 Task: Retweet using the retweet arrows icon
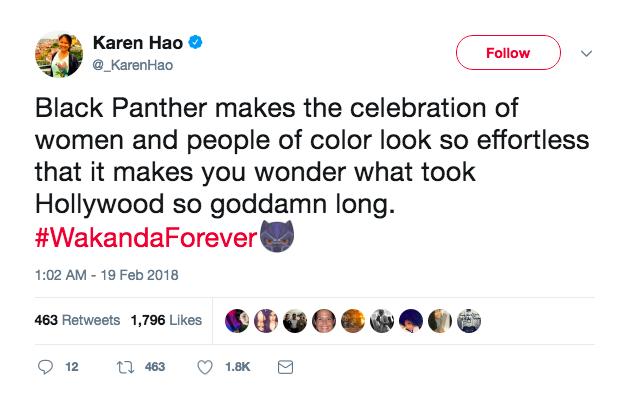[x=125, y=367]
